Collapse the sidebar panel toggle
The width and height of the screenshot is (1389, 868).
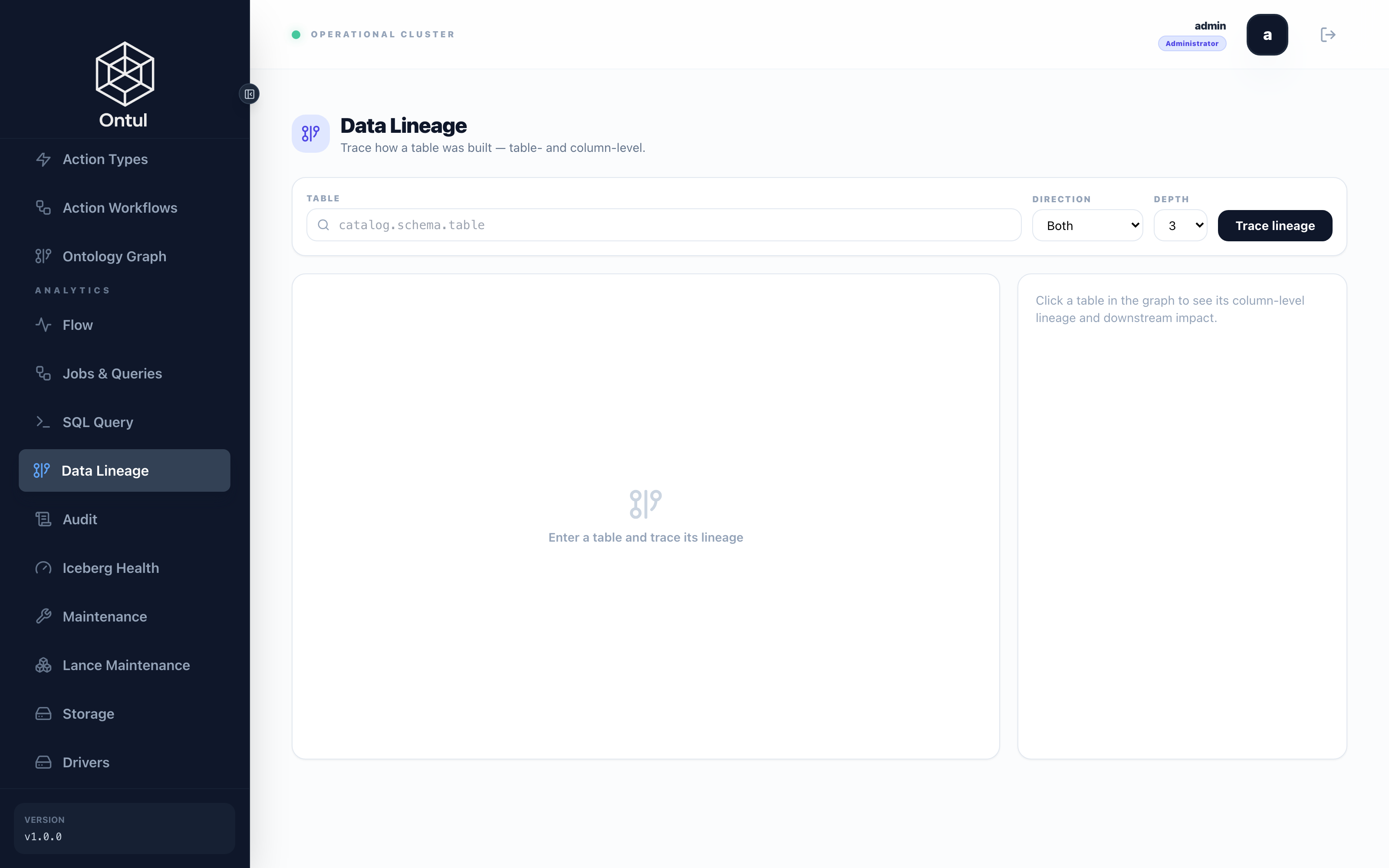point(249,94)
